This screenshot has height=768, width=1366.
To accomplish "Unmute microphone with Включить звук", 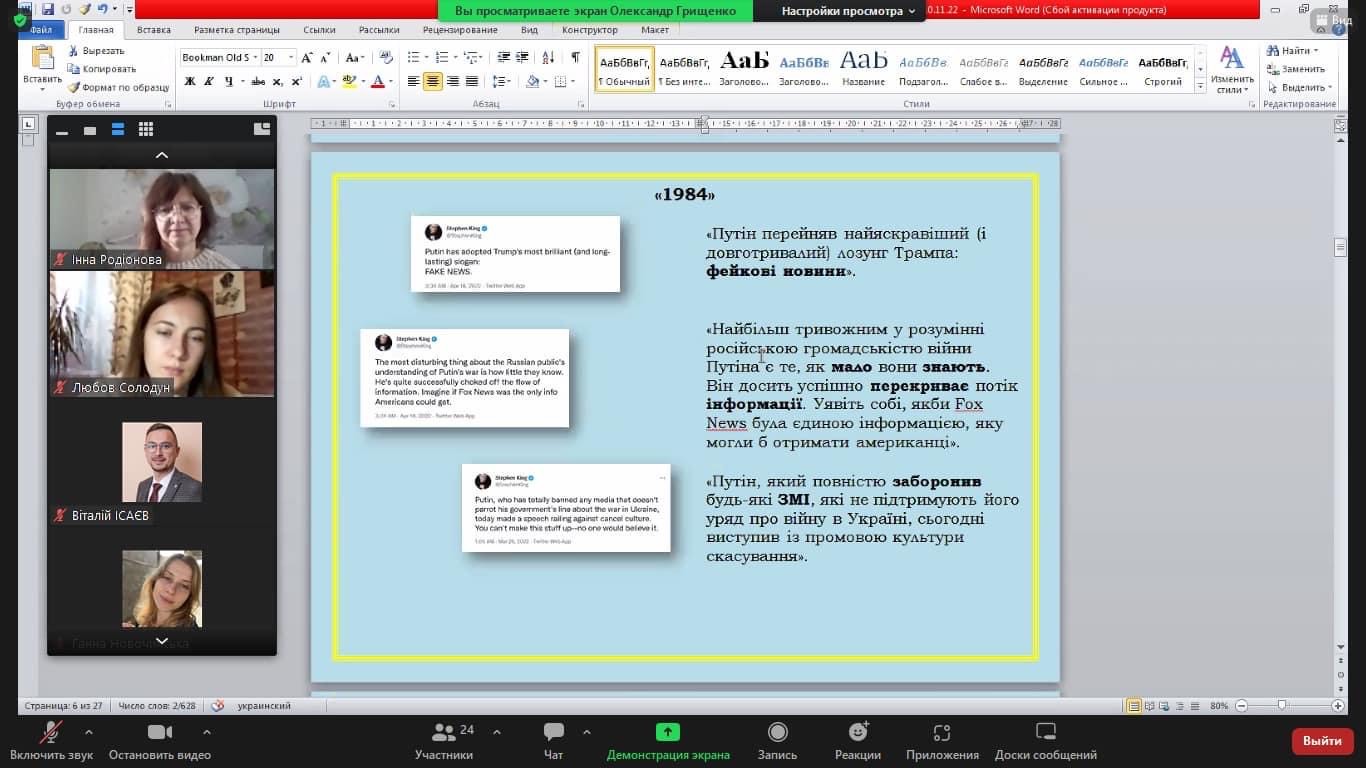I will [49, 733].
